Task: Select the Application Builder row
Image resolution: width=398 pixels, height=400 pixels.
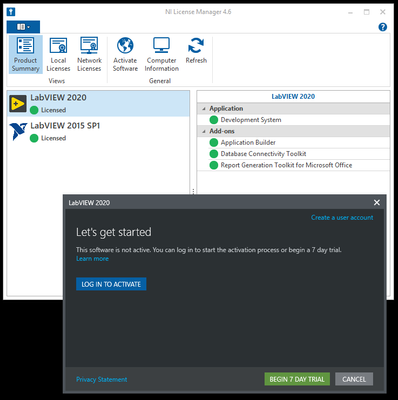Action: tap(293, 143)
